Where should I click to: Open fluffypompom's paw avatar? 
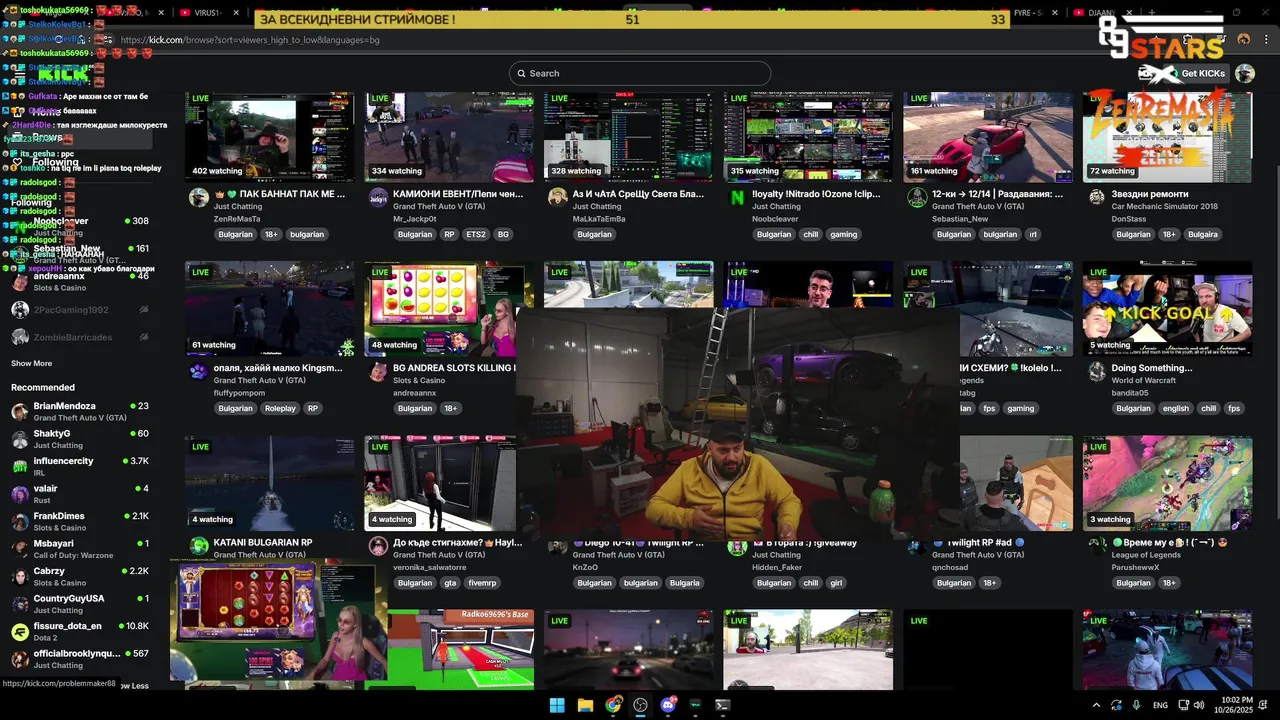tap(198, 372)
